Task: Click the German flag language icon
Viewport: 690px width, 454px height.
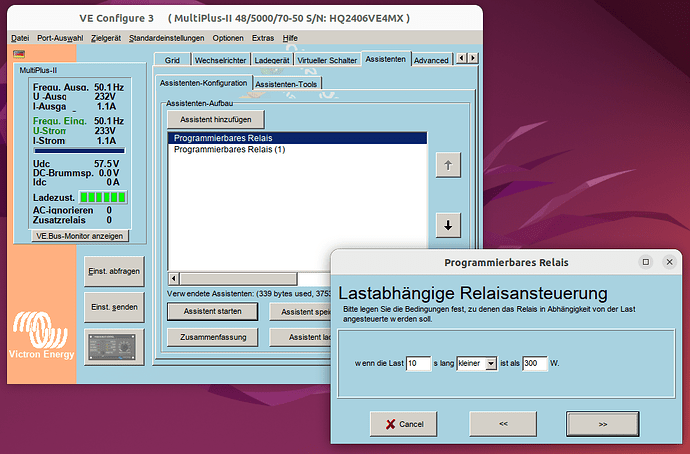Action: click(19, 54)
